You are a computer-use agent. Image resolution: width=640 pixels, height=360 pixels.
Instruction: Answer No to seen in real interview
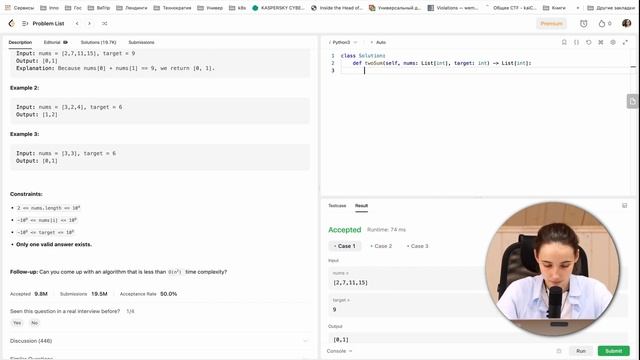click(34, 323)
